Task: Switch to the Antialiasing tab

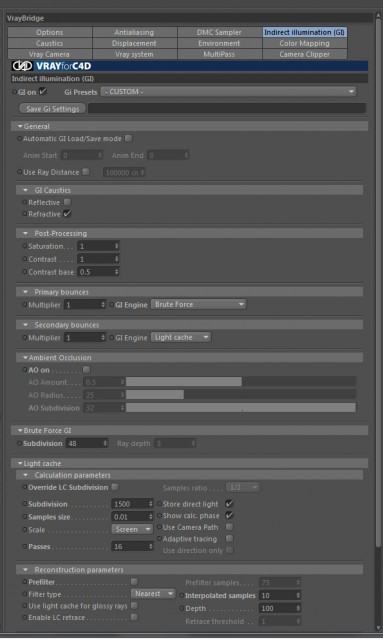Action: 134,32
